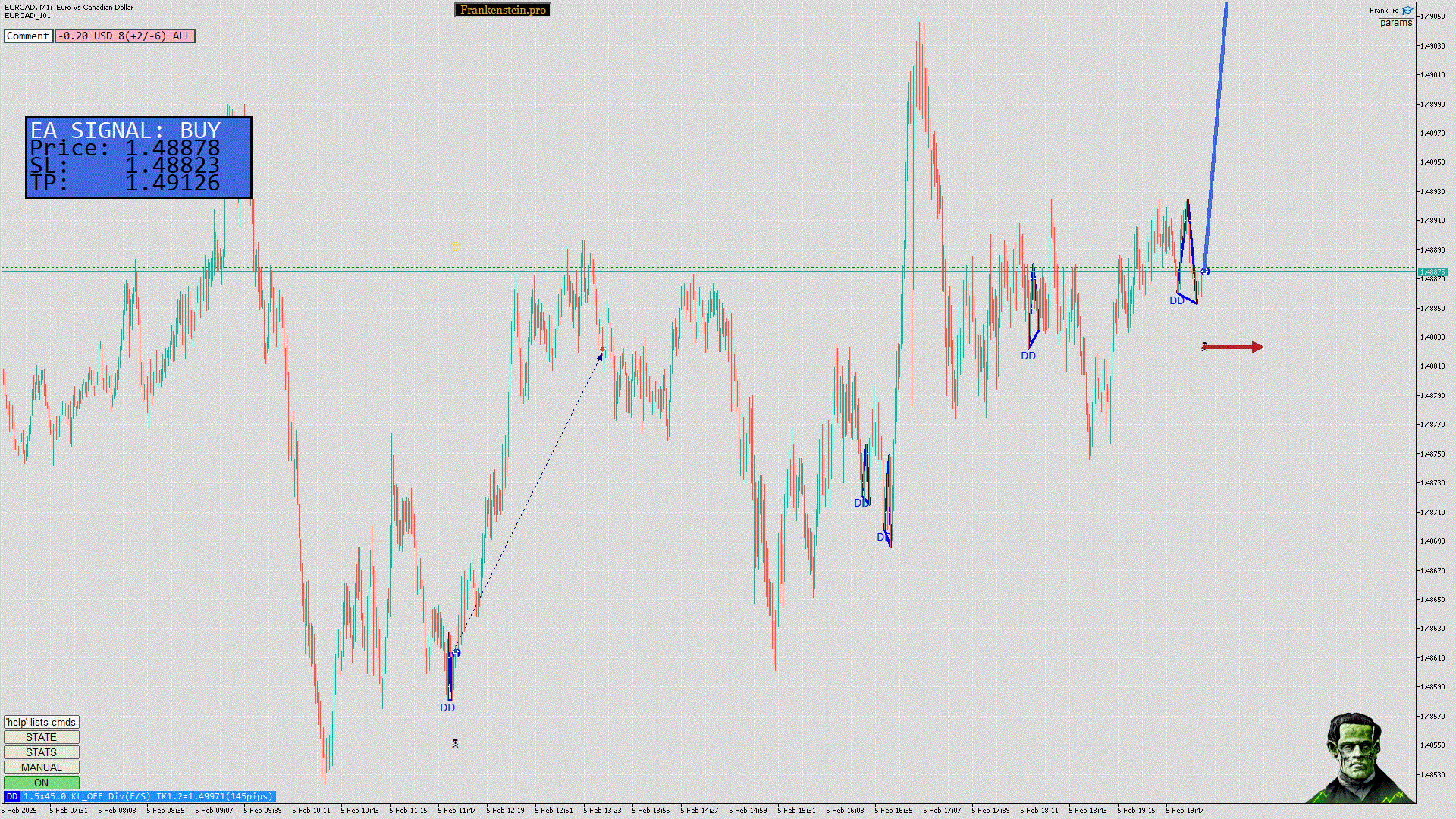Click the skull stop-loss icon below the DD pattern
The image size is (1456, 819).
pyautogui.click(x=455, y=743)
